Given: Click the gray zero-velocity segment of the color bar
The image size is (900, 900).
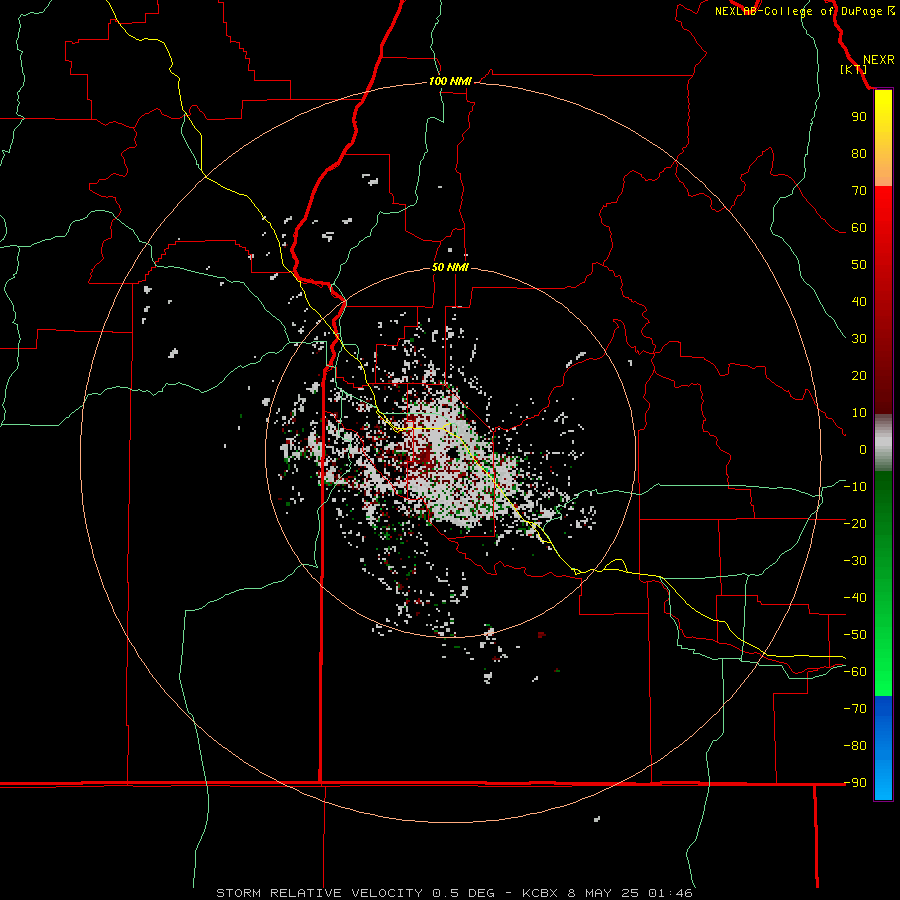Looking at the screenshot, I should [883, 443].
